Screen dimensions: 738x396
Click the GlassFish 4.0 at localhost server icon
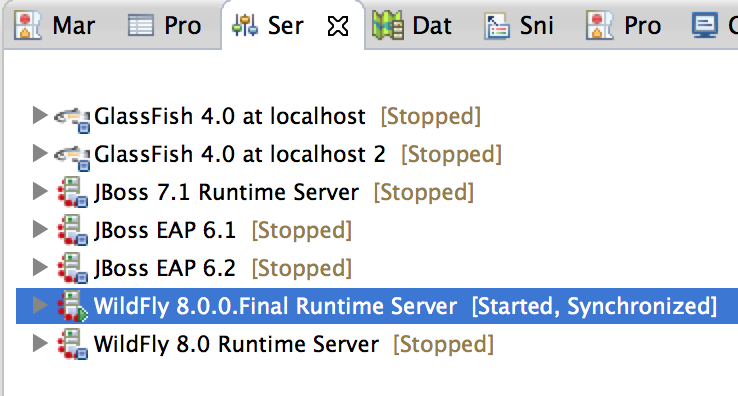click(x=72, y=119)
